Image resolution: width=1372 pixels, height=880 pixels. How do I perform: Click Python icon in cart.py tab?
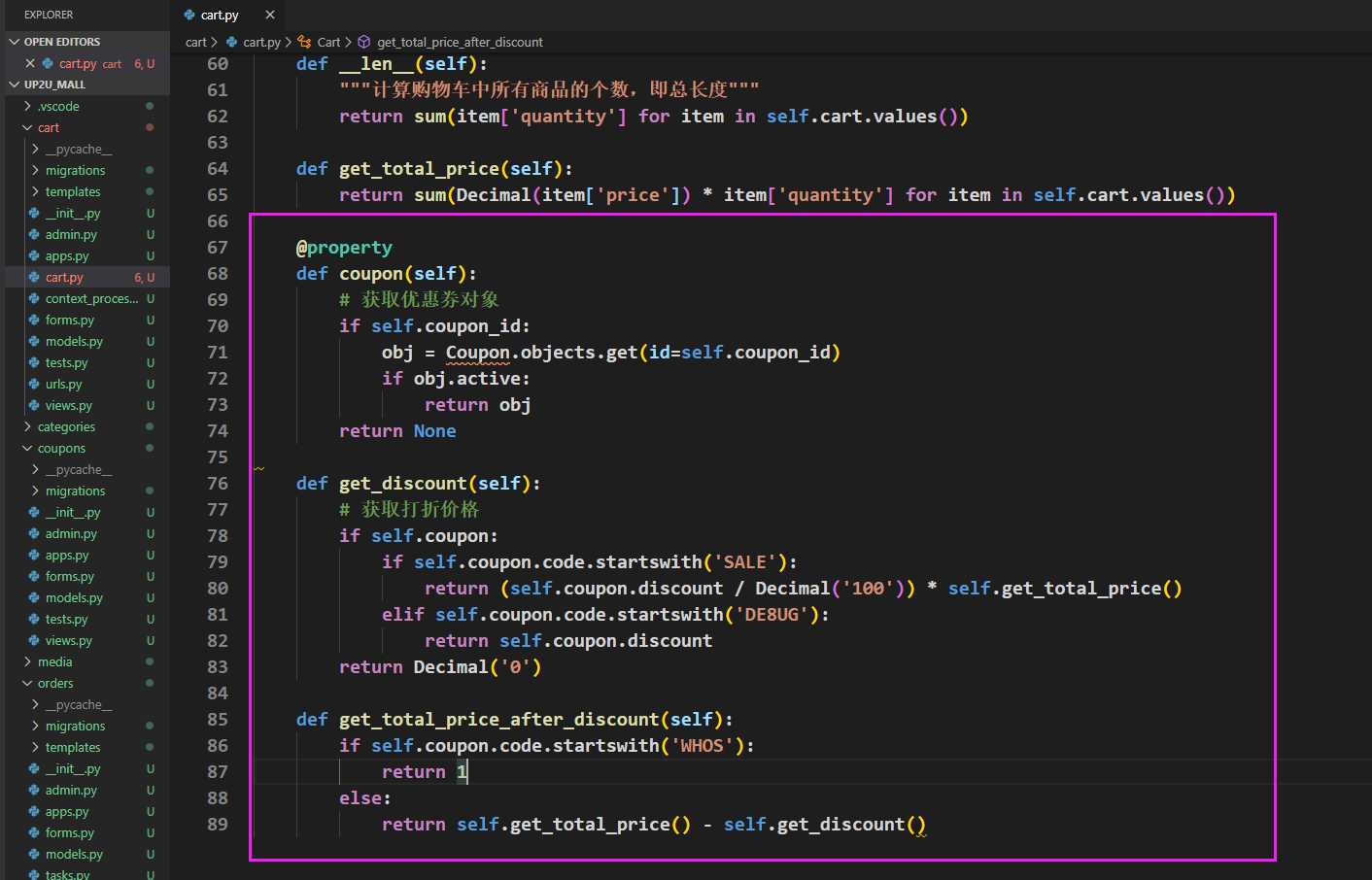tap(189, 15)
